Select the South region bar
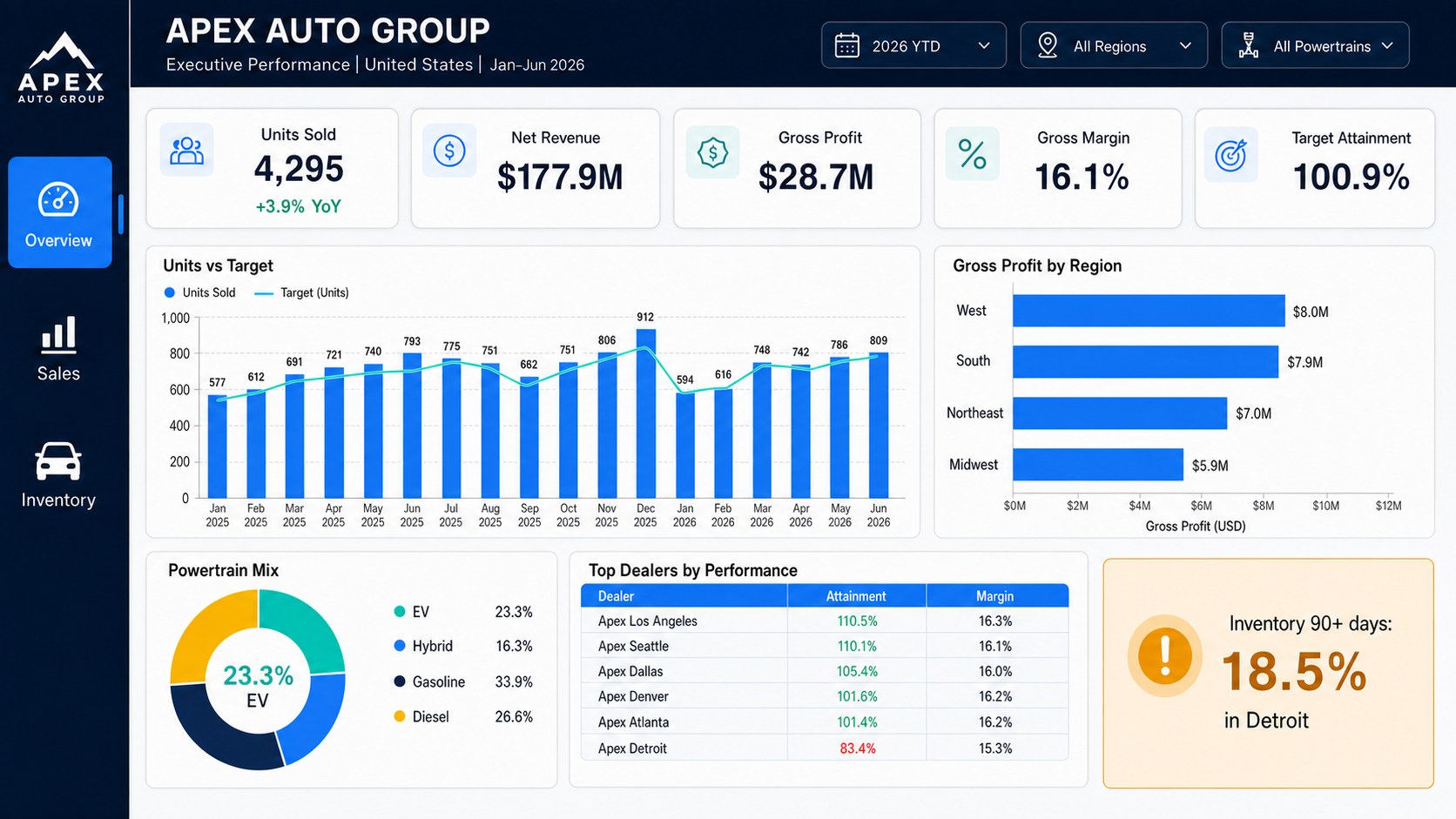This screenshot has height=819, width=1456. pos(1145,361)
